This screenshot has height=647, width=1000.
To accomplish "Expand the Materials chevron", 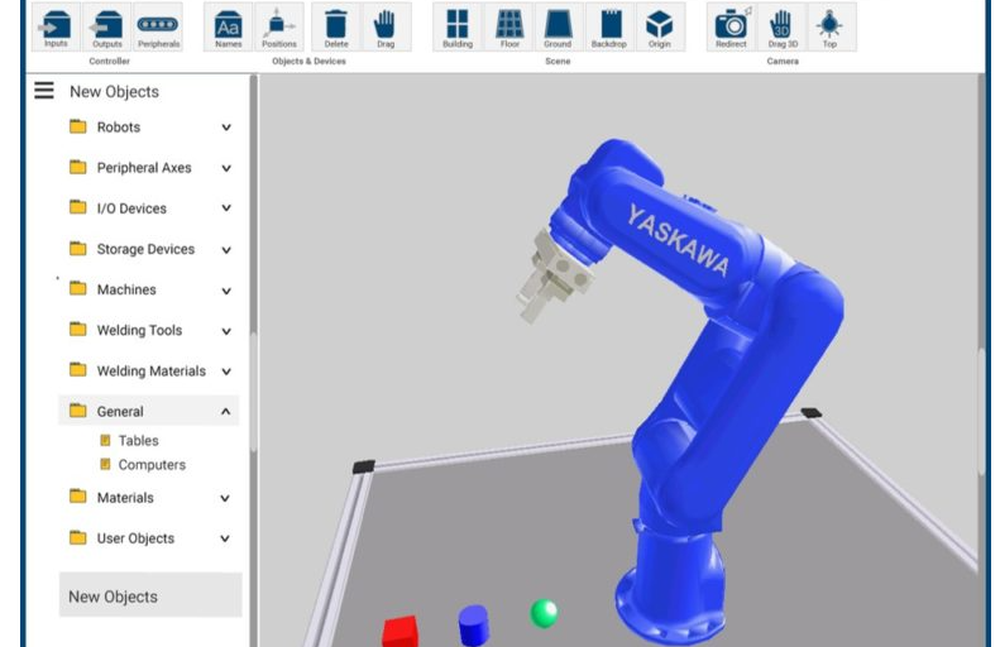I will click(225, 498).
